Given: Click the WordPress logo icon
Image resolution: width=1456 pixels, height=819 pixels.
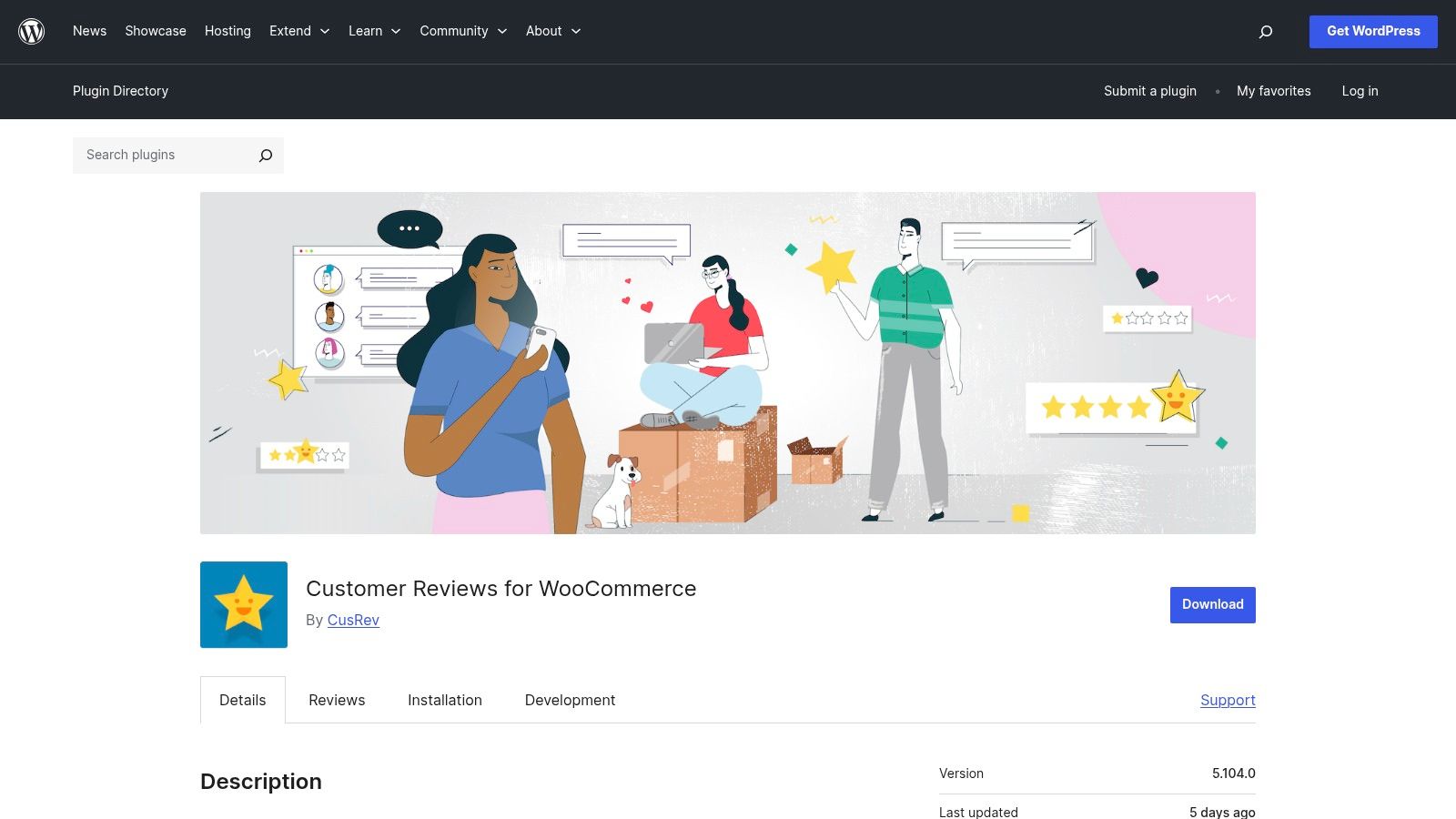Looking at the screenshot, I should tap(32, 31).
